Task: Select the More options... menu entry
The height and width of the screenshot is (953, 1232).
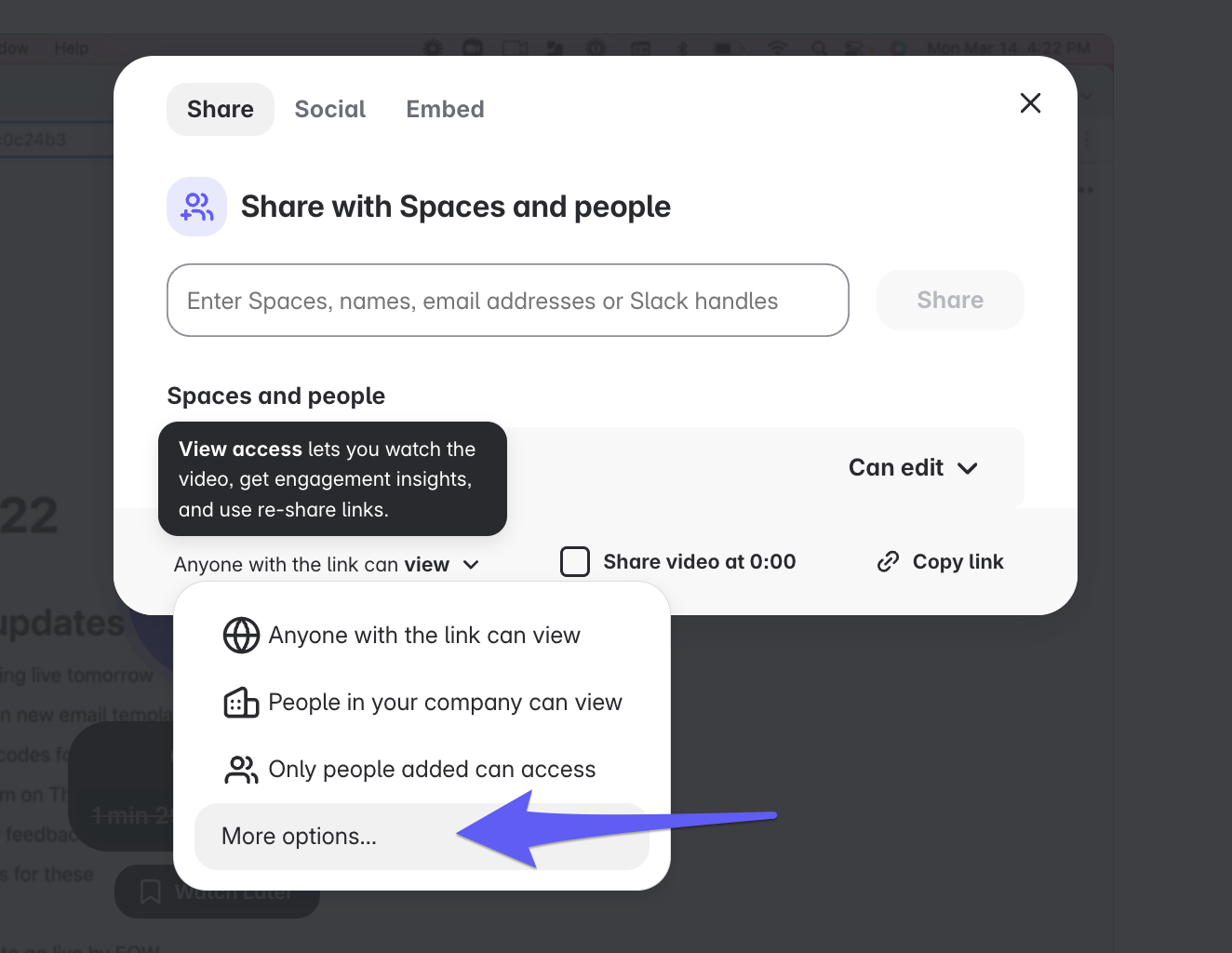Action: click(x=300, y=837)
